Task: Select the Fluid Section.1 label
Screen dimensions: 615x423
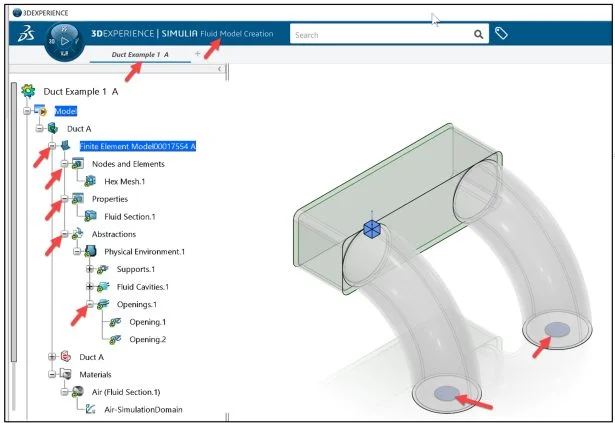Action: pyautogui.click(x=130, y=216)
